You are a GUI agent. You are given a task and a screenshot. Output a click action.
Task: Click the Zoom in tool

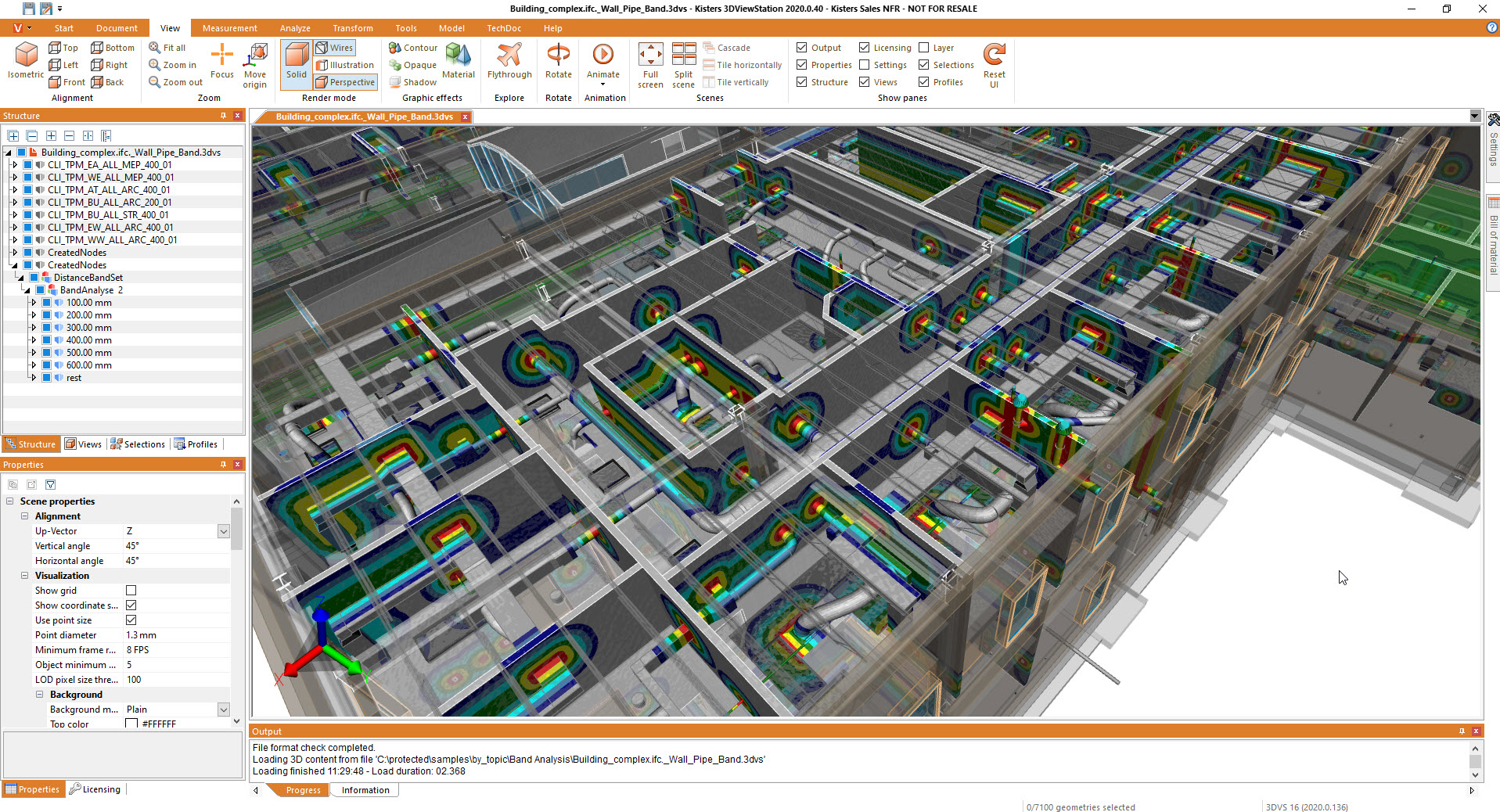click(x=173, y=65)
